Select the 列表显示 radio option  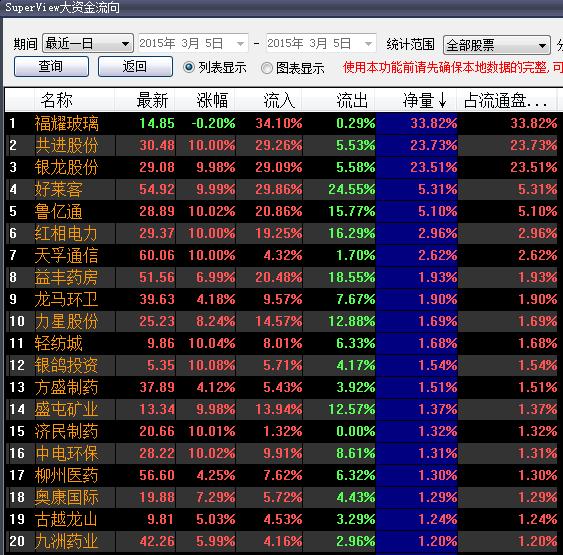point(215,67)
